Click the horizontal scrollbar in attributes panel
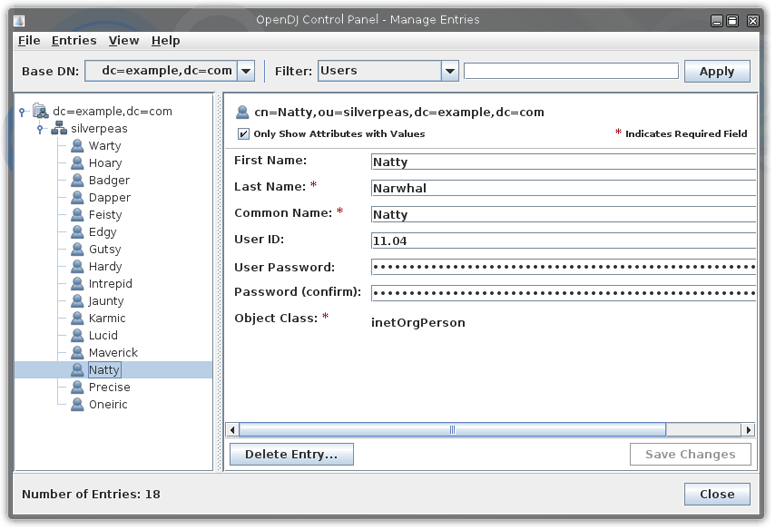This screenshot has width=771, height=527. pos(452,430)
